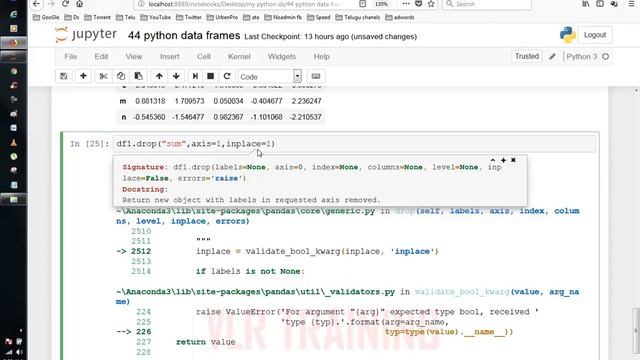Open the Edit menu

pyautogui.click(x=101, y=57)
